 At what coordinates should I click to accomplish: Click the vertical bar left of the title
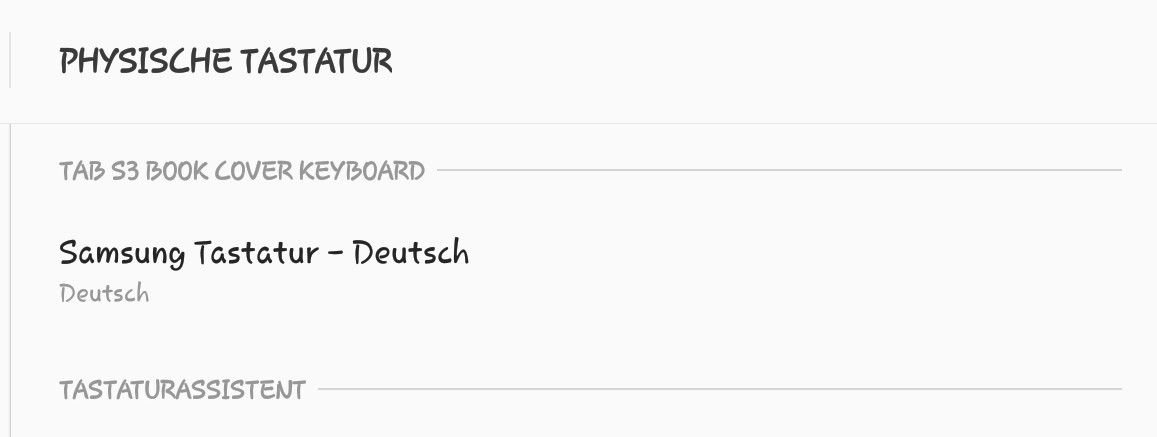coord(10,60)
